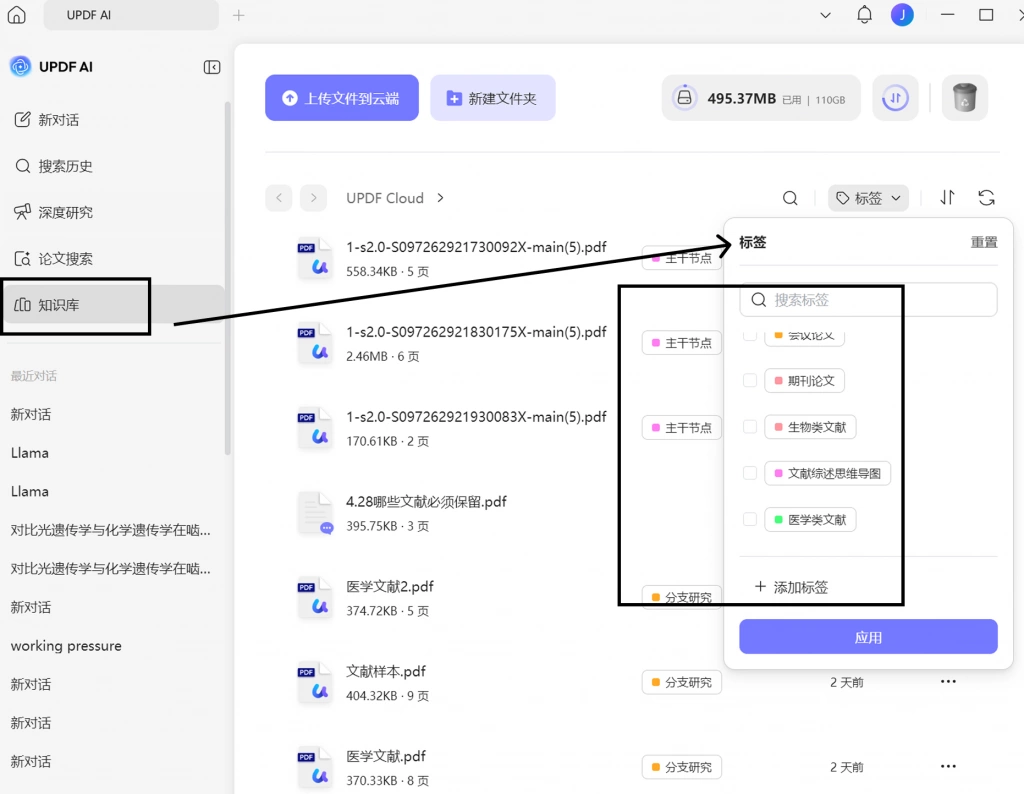
Task: Open file 医学文献2.pdf
Action: coord(389,586)
